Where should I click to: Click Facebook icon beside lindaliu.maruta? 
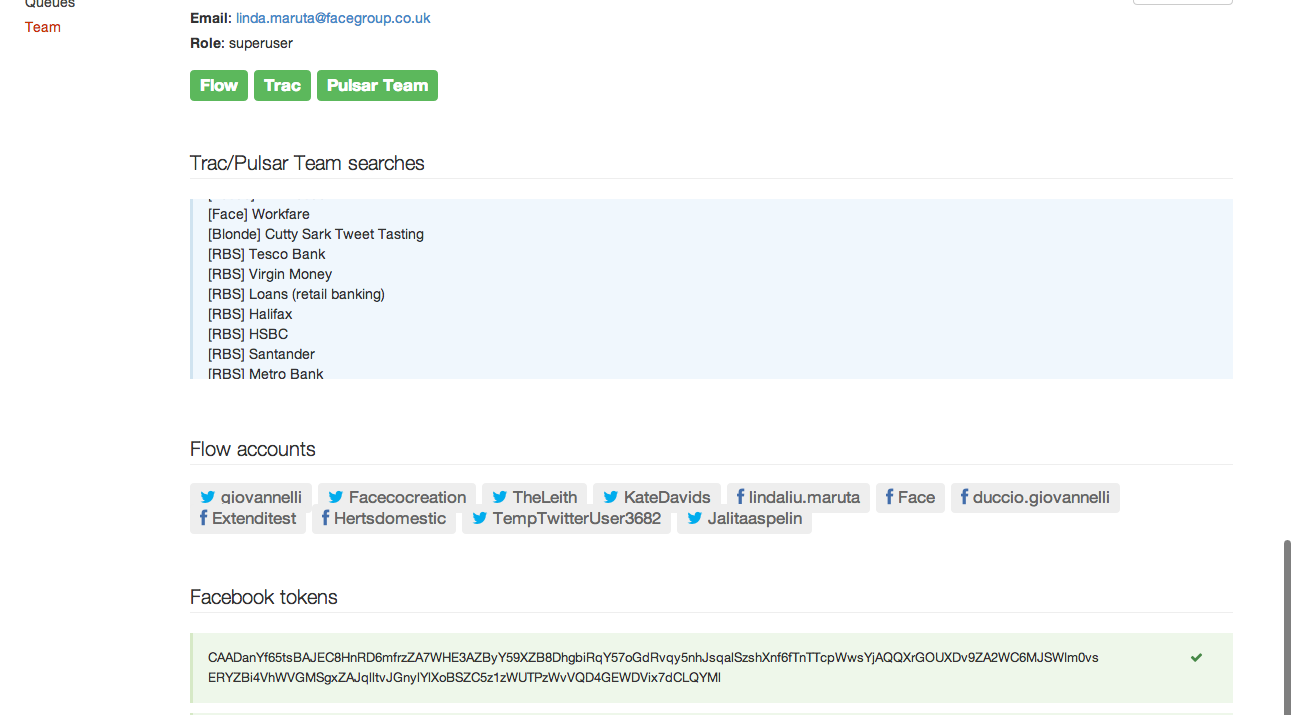[740, 497]
